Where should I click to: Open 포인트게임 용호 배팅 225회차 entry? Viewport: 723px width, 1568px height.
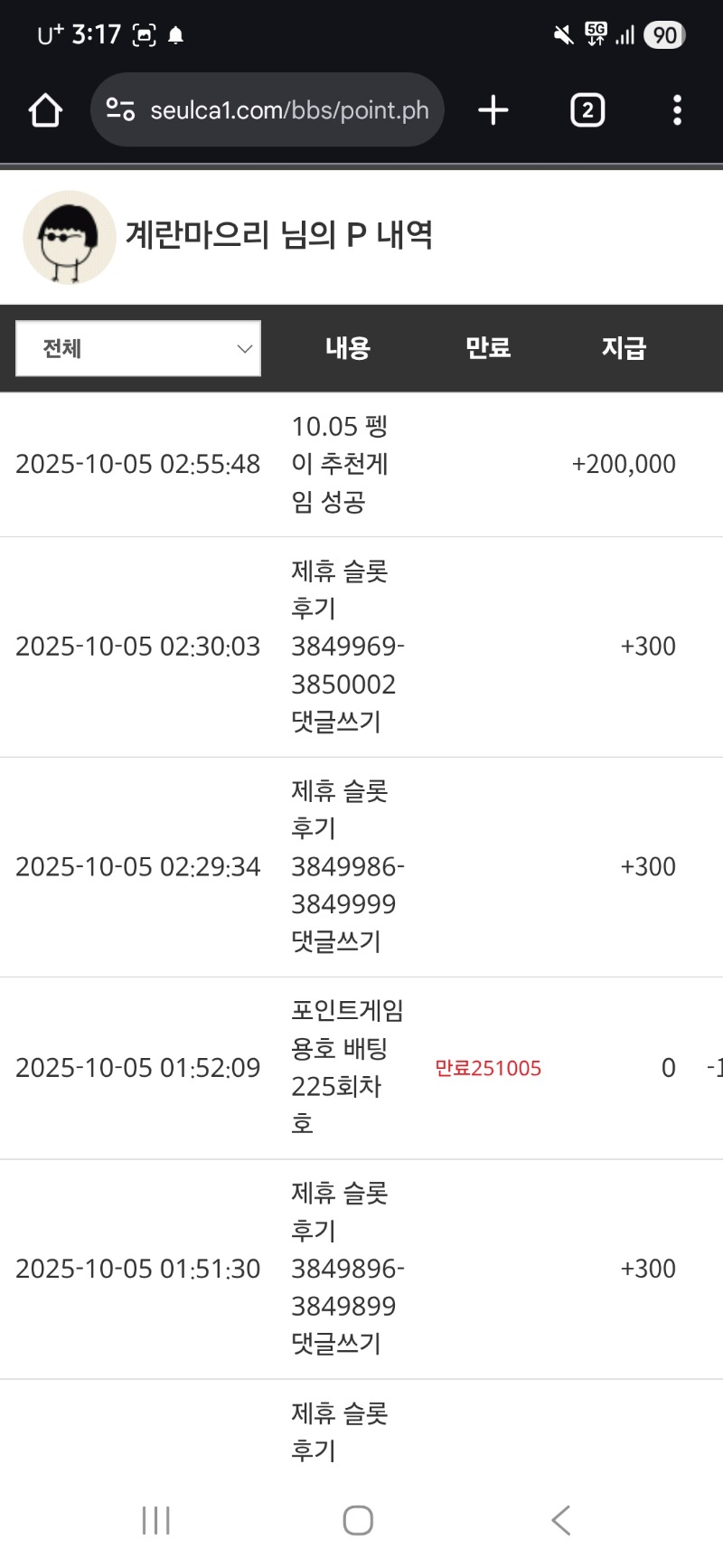pyautogui.click(x=345, y=1067)
